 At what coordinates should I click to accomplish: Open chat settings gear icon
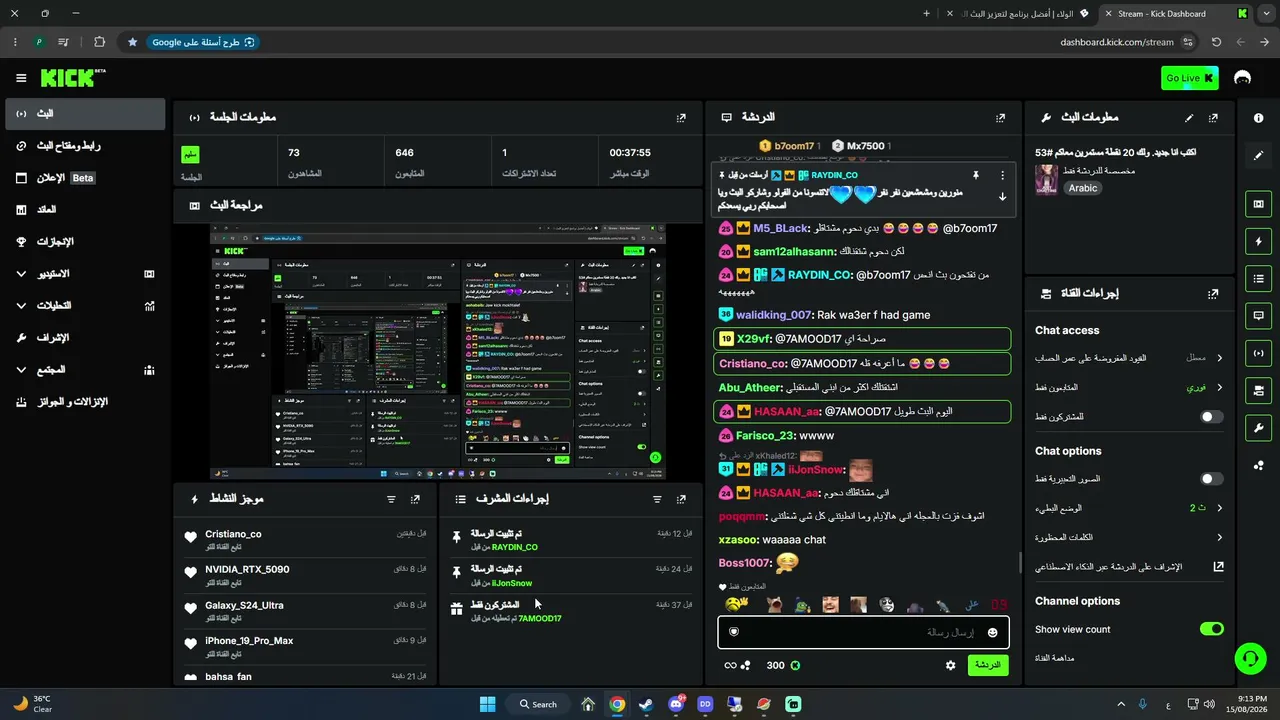tap(950, 665)
